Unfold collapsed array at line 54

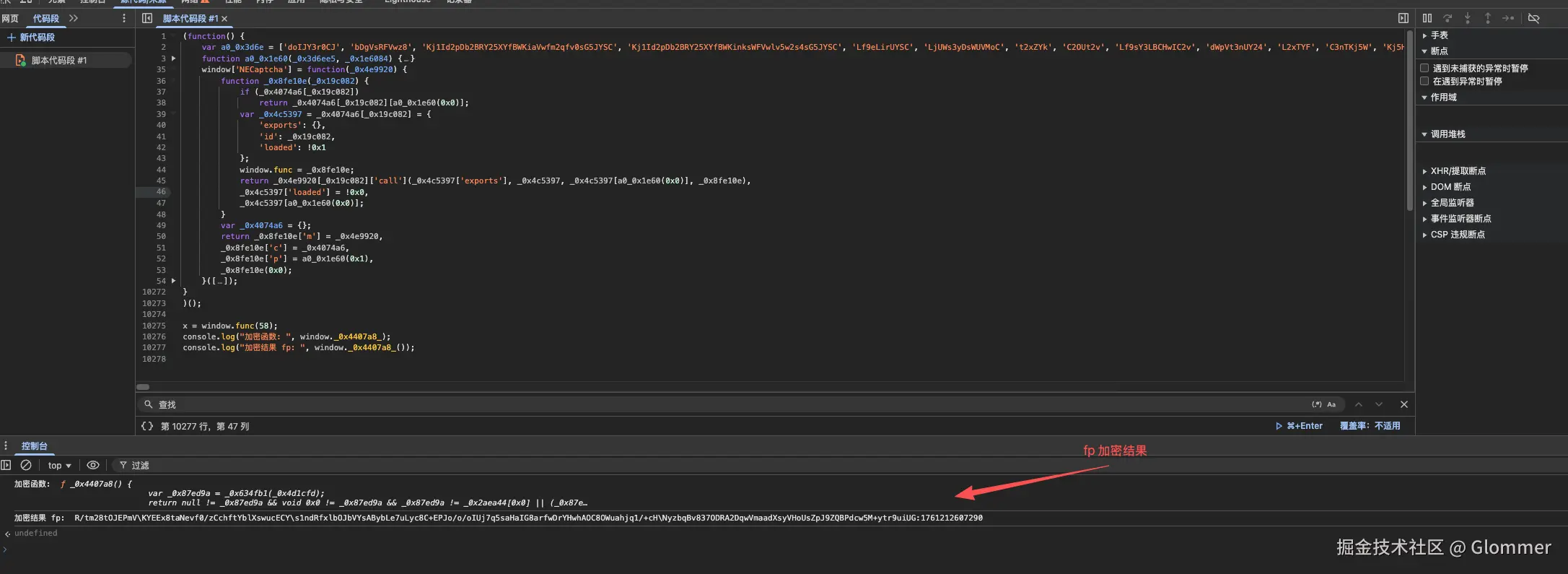coord(173,281)
